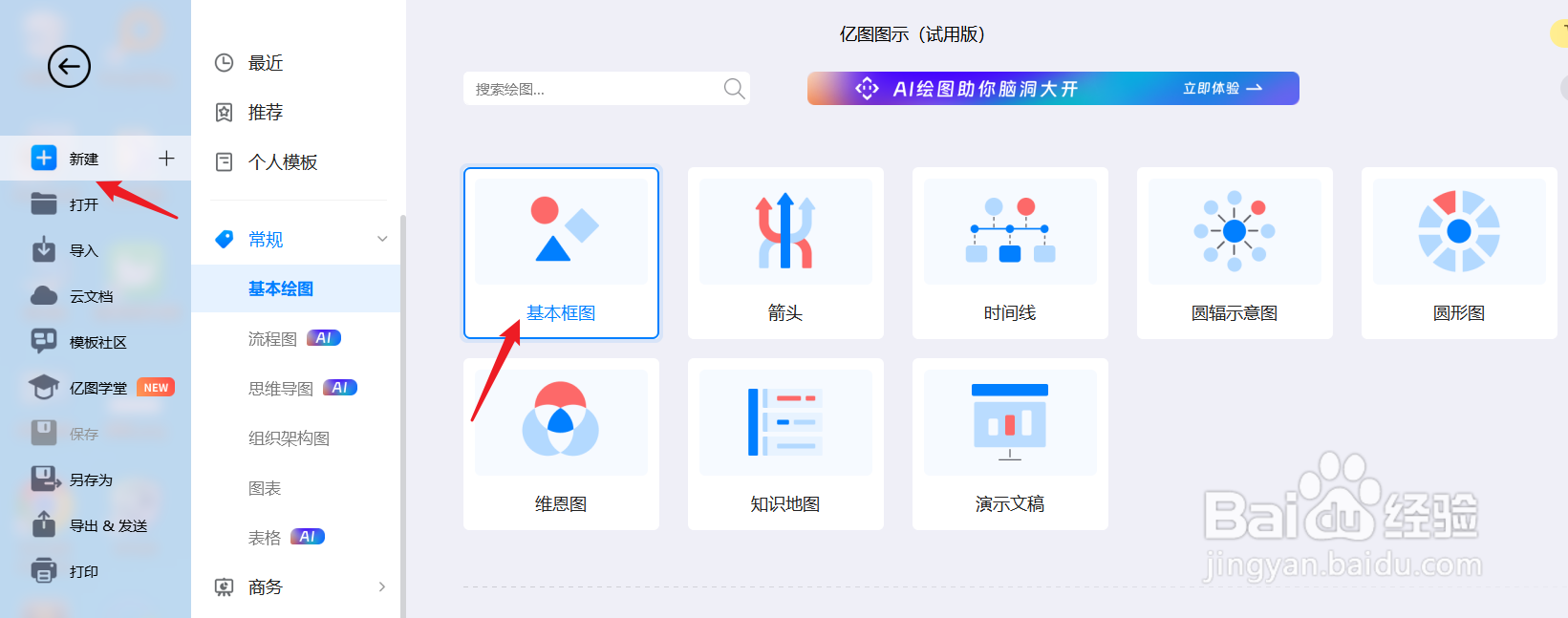Click the 常规 tag icon
The width and height of the screenshot is (1568, 618).
(x=225, y=239)
